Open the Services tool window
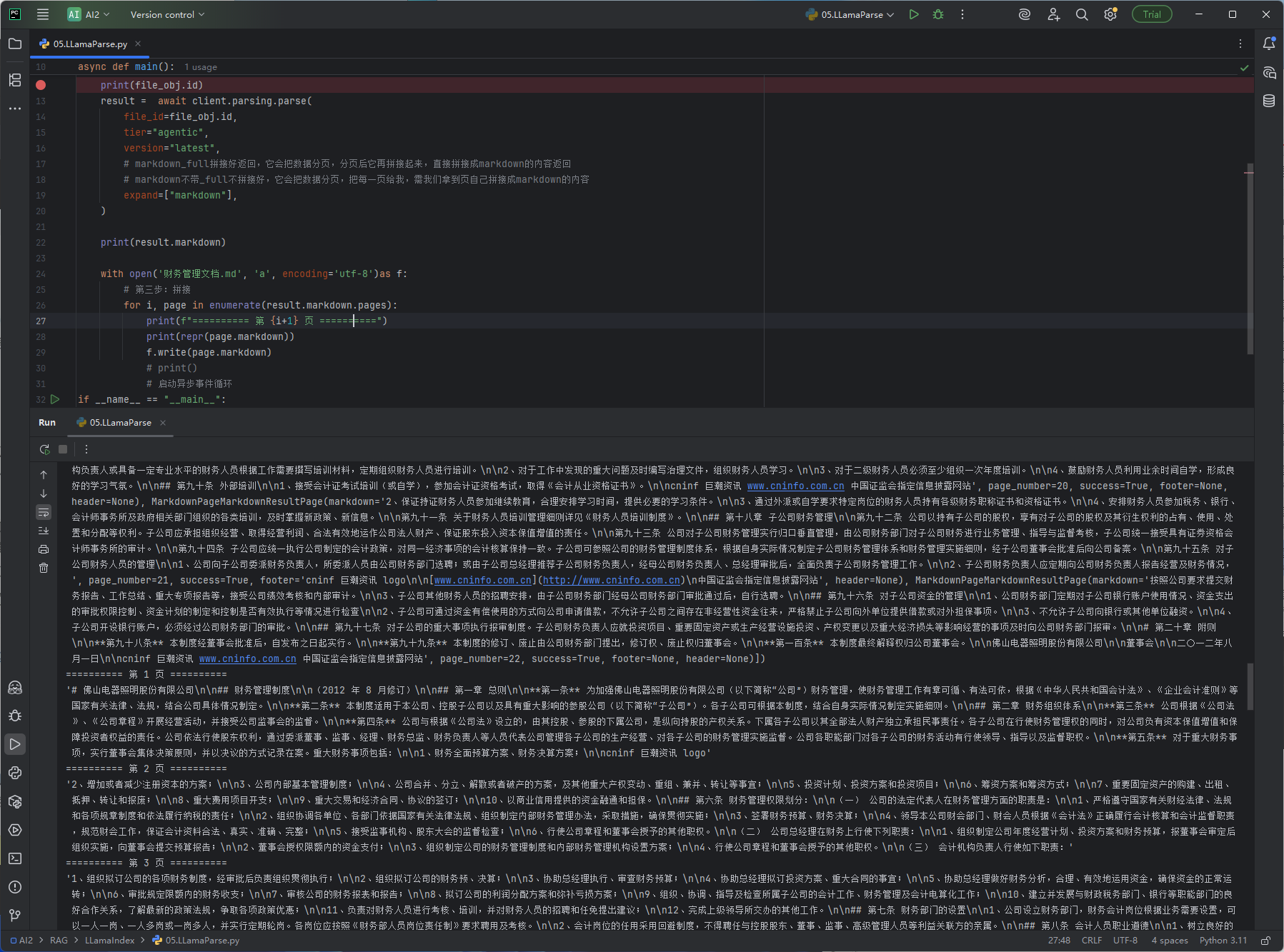Screen dimensions: 1284x952 click(15, 830)
